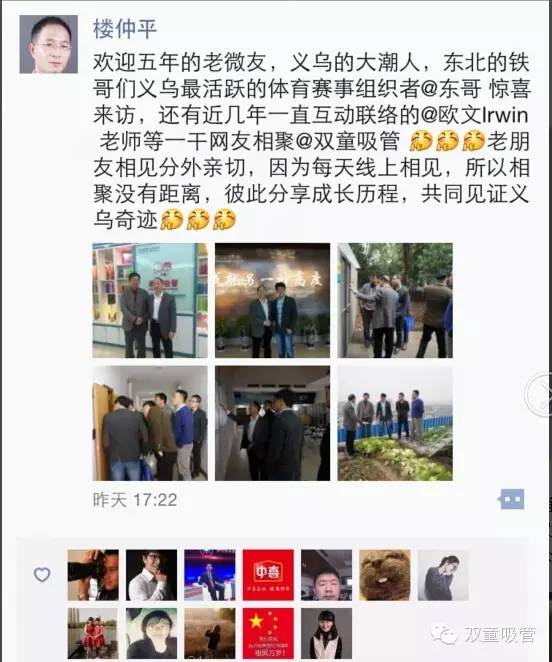Select the 昨天 17:22 timestamp

[x=135, y=500]
